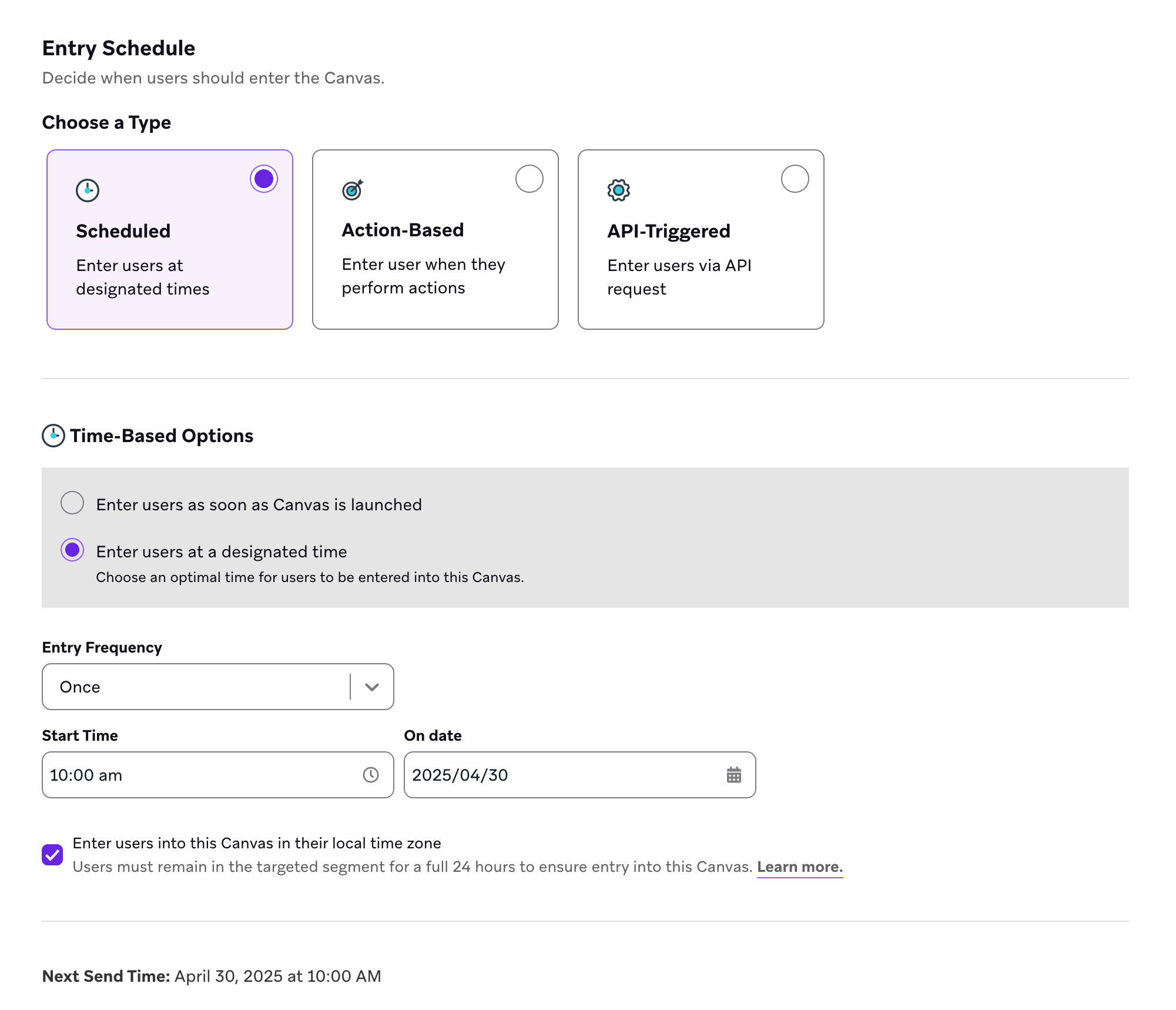This screenshot has height=1010, width=1176.
Task: Expand the Entry Frequency dropdown chevron
Action: click(x=371, y=687)
